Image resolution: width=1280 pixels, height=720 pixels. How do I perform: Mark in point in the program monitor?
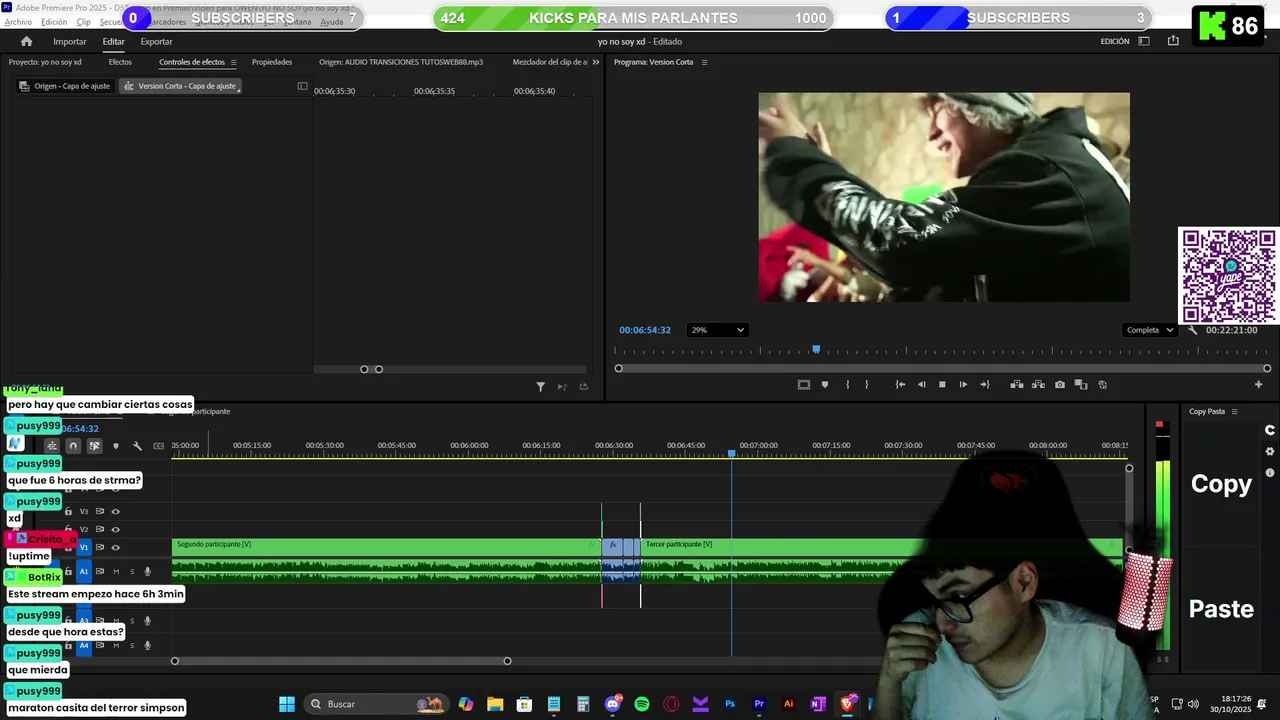[x=847, y=384]
